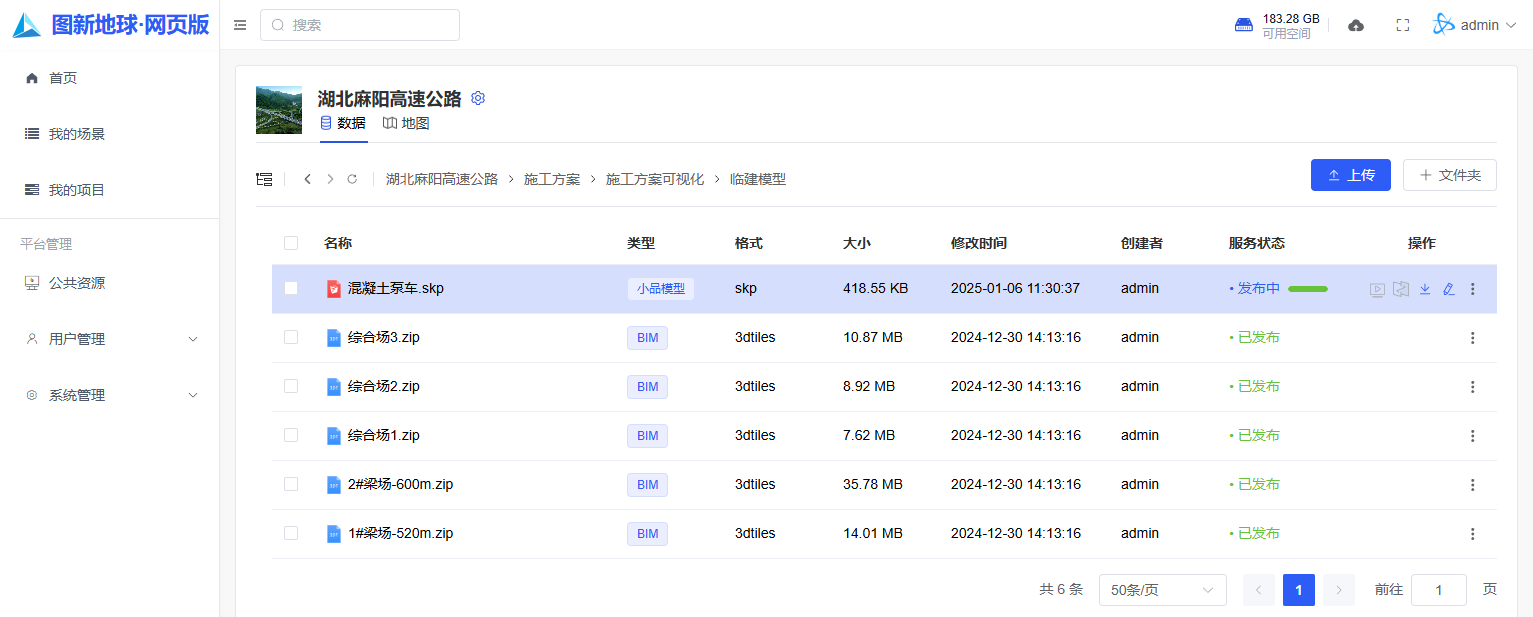
Task: Switch to the 地图 tab
Action: pyautogui.click(x=406, y=123)
